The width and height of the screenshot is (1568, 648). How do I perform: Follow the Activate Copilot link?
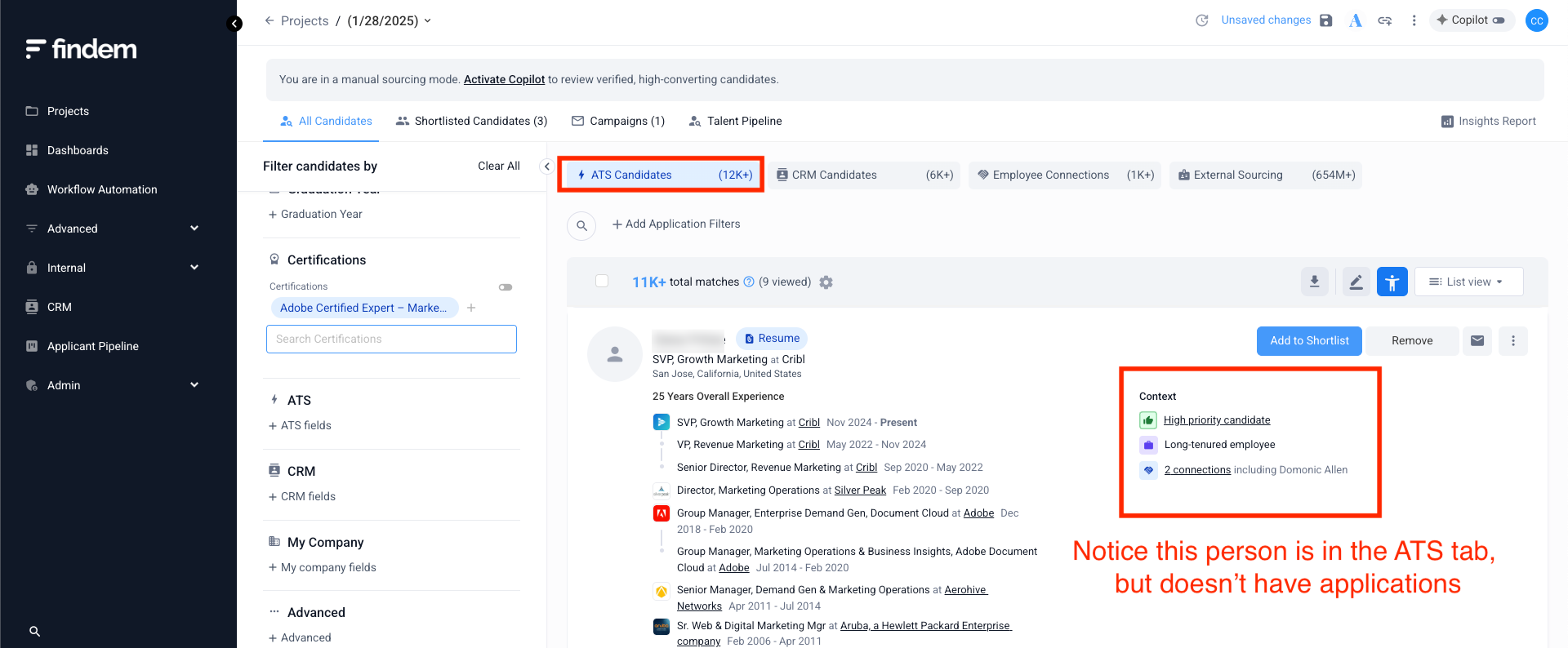(x=504, y=79)
